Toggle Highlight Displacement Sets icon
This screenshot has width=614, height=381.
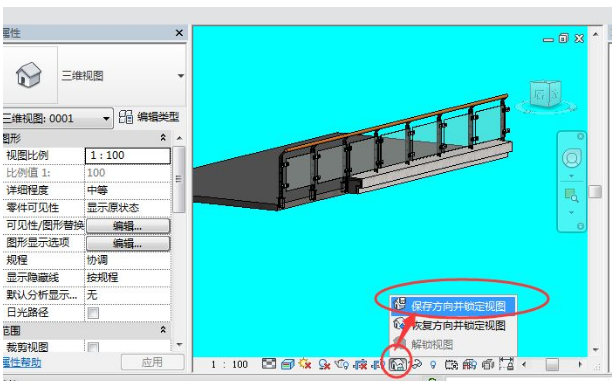[488, 365]
